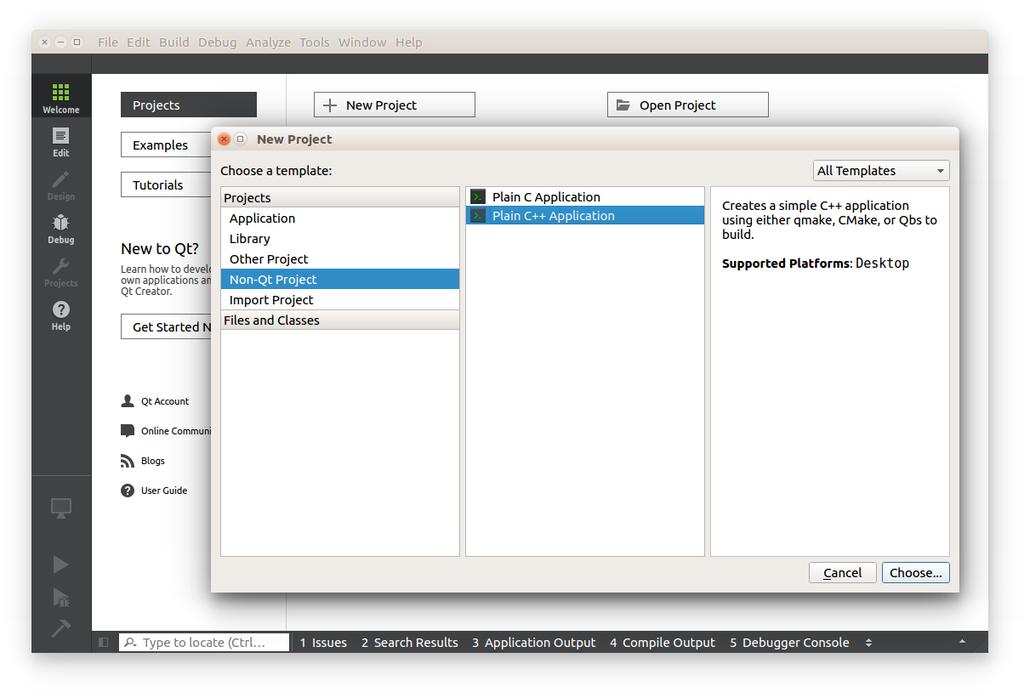Screen dimensions: 1024x692
Task: Open the Qt Account link
Action: [165, 401]
